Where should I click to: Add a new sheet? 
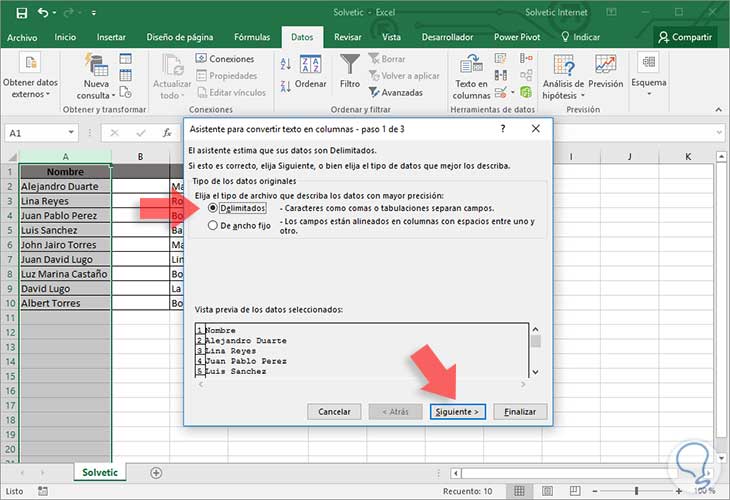click(156, 473)
